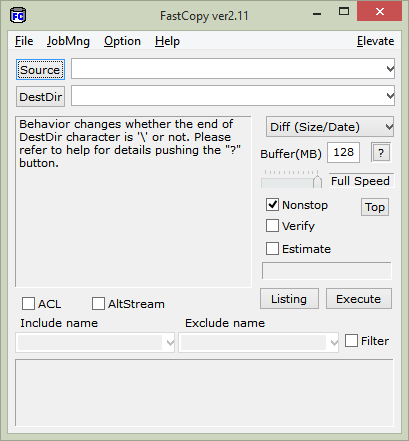The width and height of the screenshot is (409, 441).
Task: Enable the Estimate checkbox
Action: 272,248
